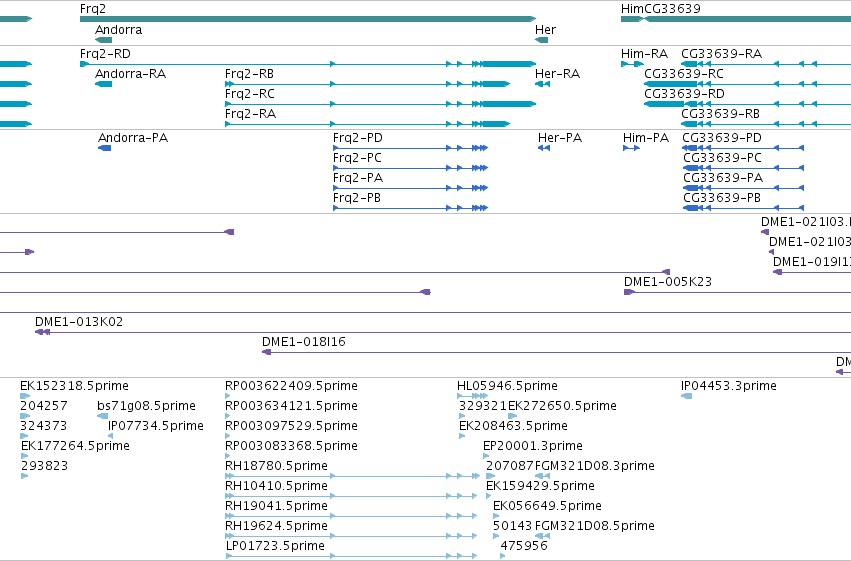
Task: Select the CG33639-RD transcript label
Action: 684,94
